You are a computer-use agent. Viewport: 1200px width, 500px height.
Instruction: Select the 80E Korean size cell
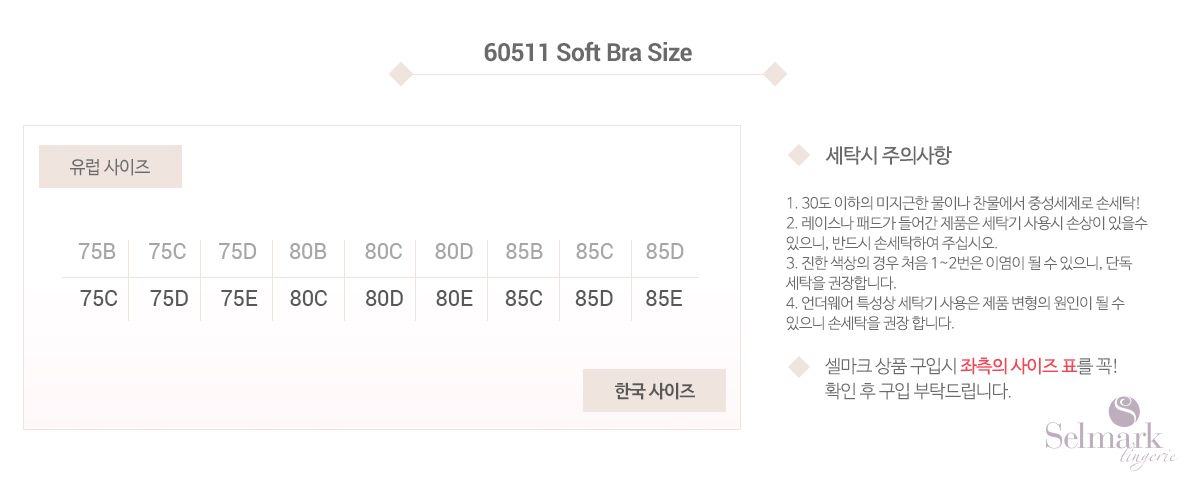point(453,299)
